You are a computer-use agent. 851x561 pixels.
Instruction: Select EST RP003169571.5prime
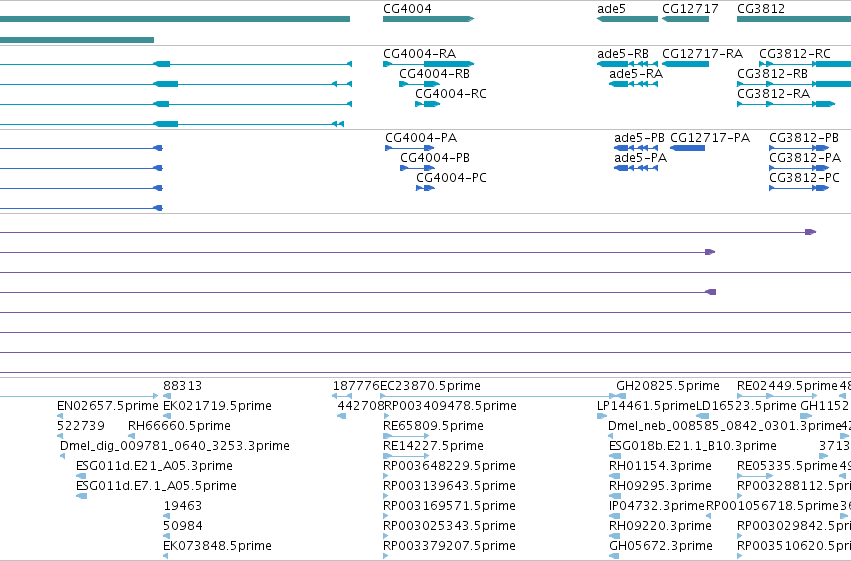point(386,516)
